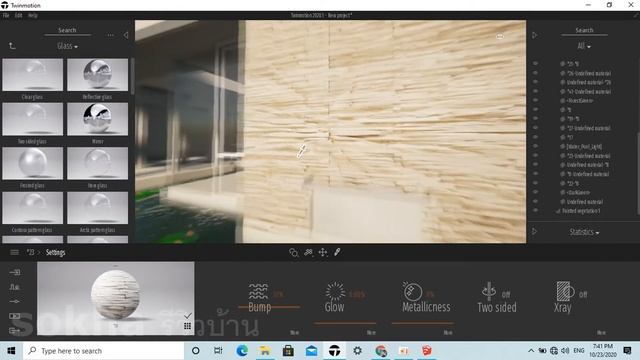The height and width of the screenshot is (360, 640).
Task: Click the *23 breadcrumb item
Action: point(30,253)
